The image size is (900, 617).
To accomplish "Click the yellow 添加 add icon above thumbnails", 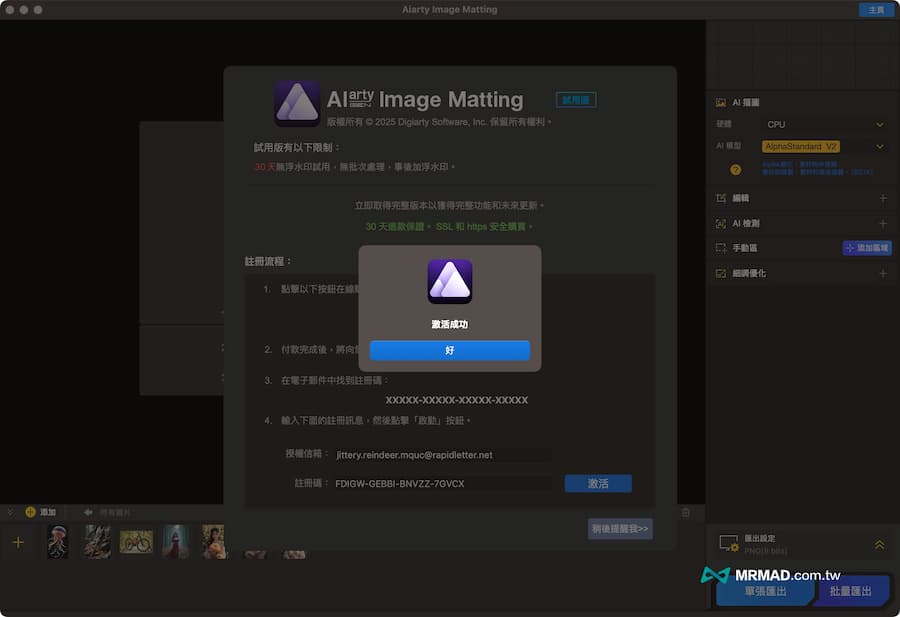I will [29, 512].
